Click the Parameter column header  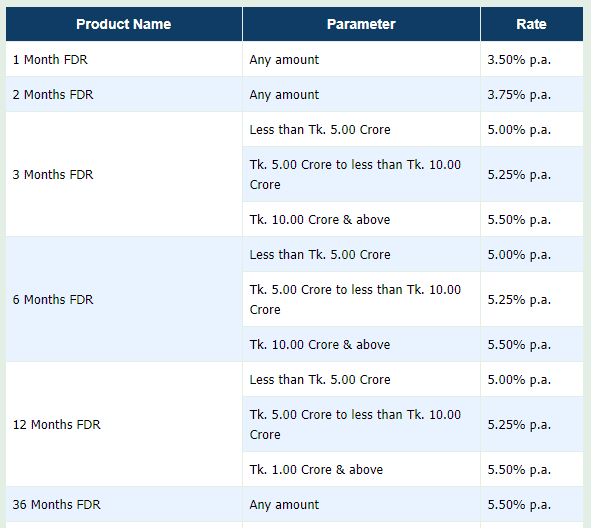(361, 24)
